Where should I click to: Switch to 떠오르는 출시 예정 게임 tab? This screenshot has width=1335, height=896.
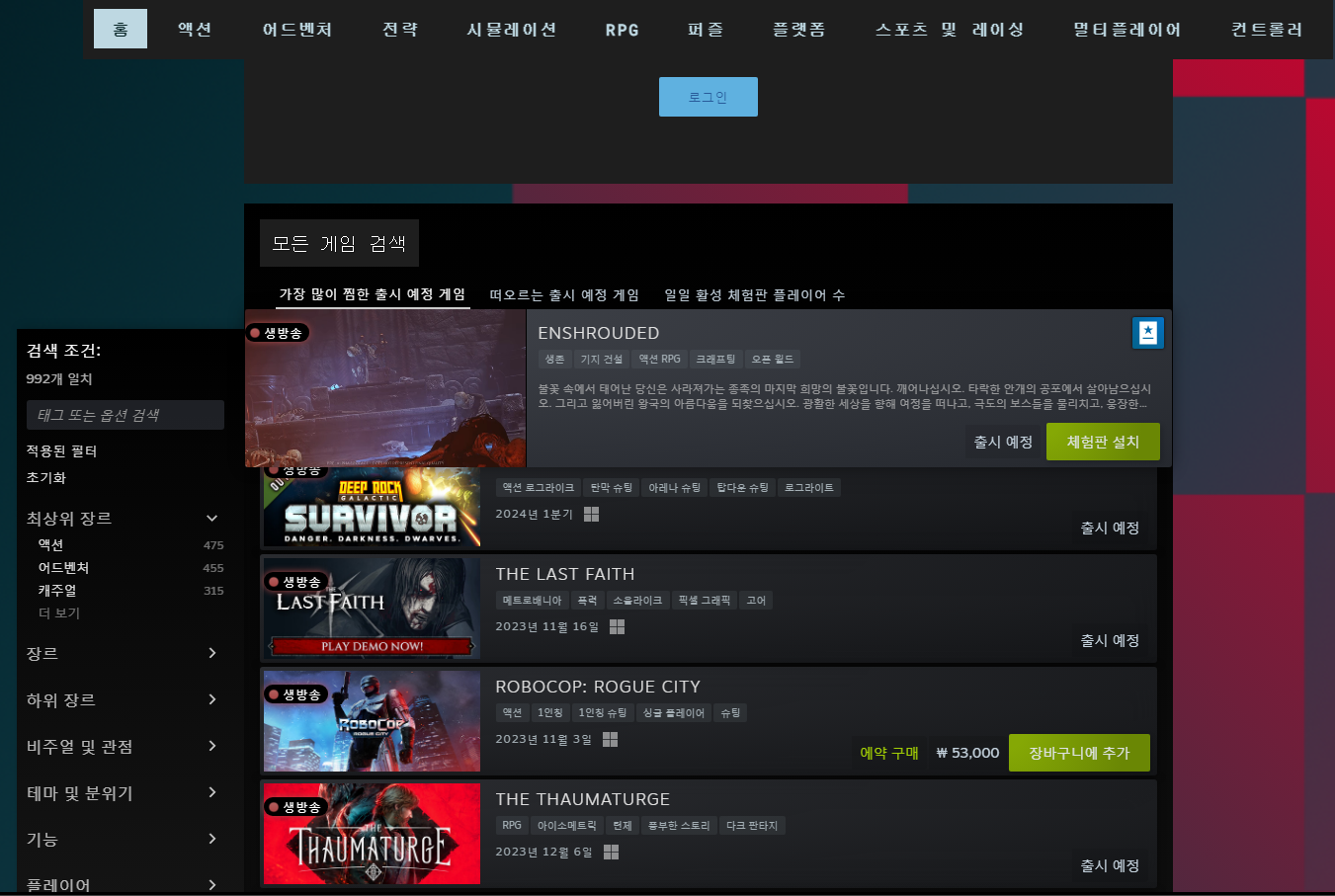(564, 294)
